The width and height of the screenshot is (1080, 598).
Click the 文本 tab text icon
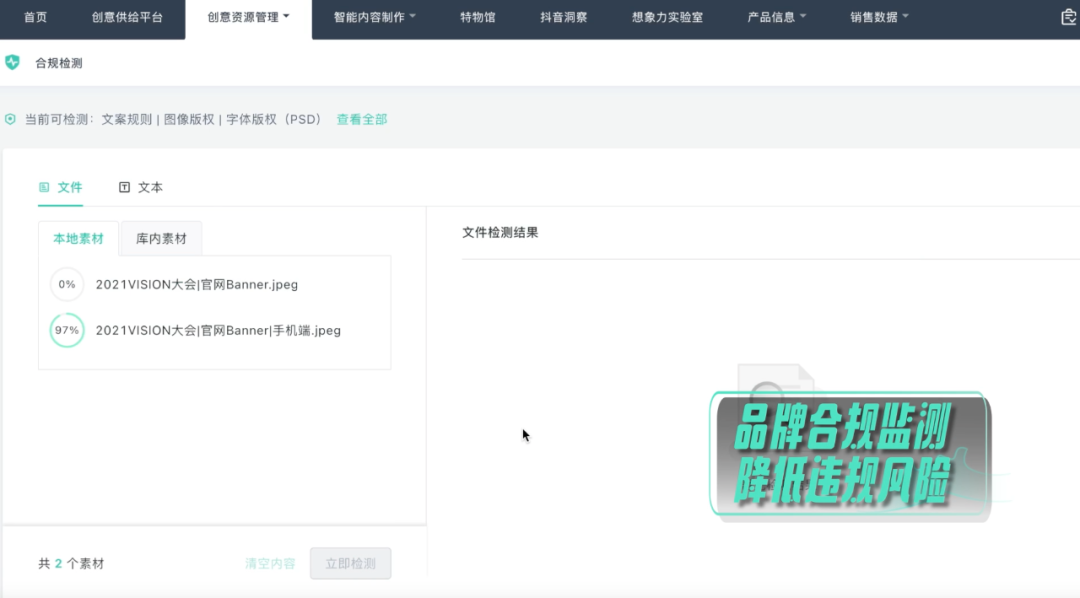tap(124, 187)
